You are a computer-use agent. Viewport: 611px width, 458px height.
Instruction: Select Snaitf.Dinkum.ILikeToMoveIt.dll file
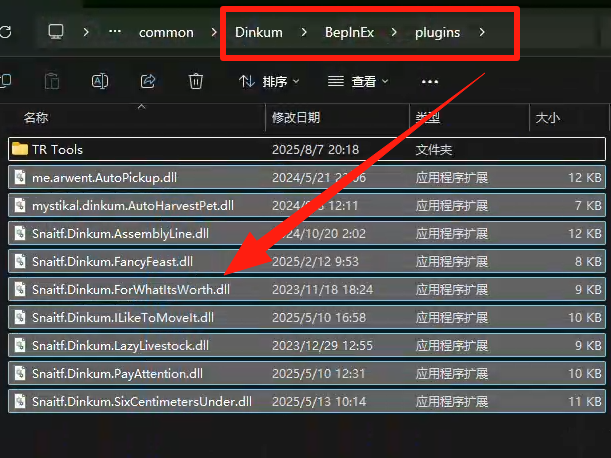pos(307,318)
